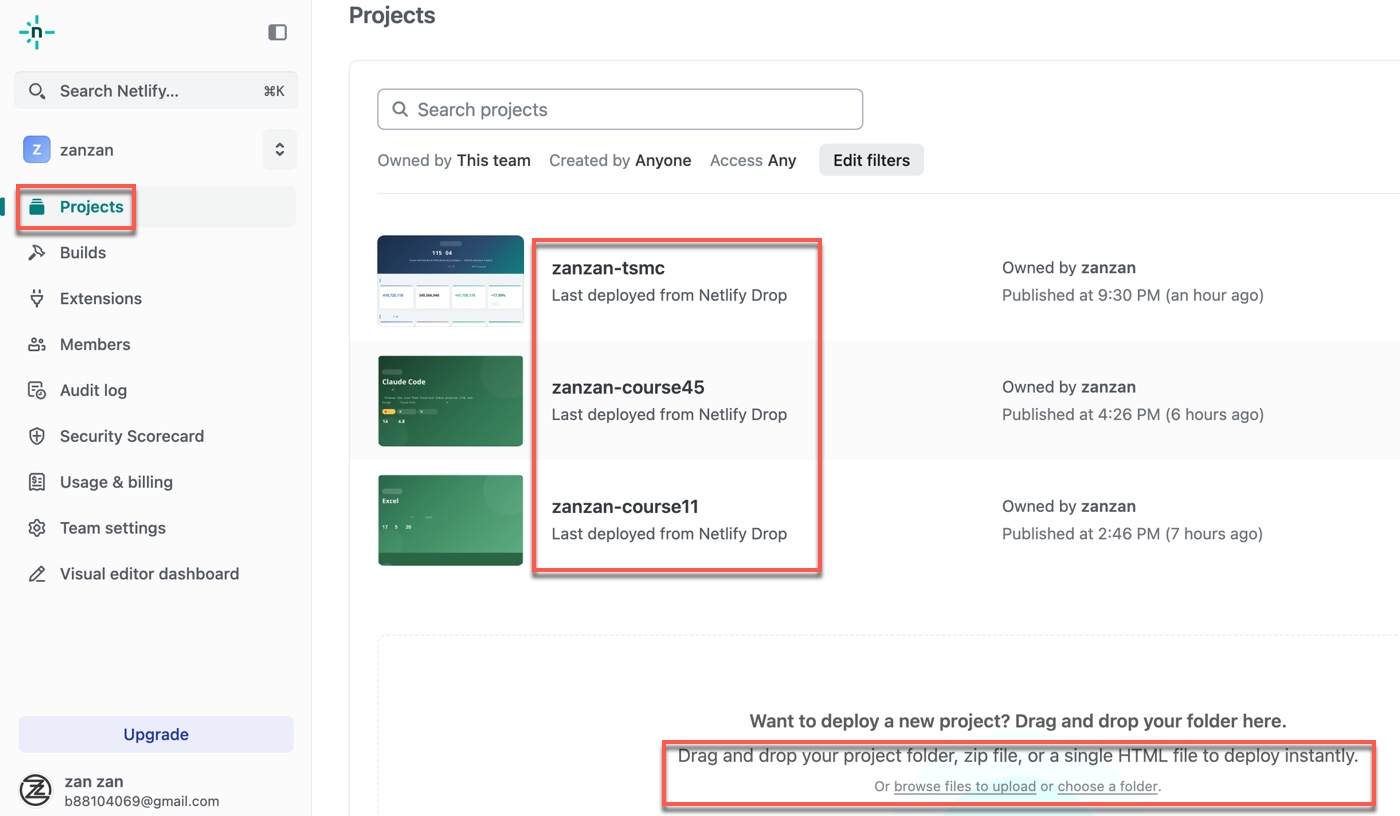Image resolution: width=1400 pixels, height=816 pixels.
Task: Click the browse files to upload link
Action: [965, 786]
